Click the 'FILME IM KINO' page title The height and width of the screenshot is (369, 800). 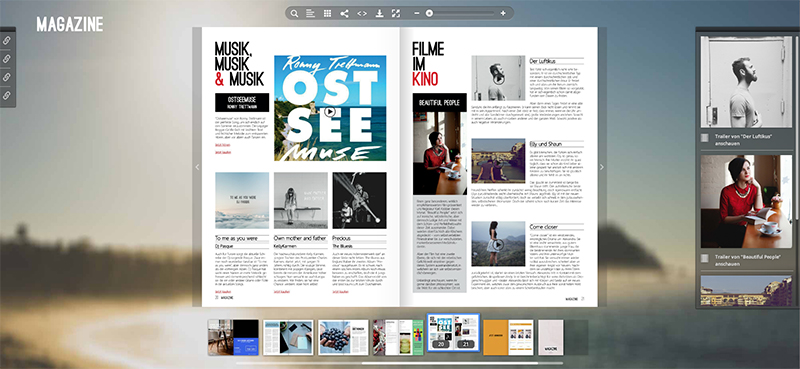point(429,63)
